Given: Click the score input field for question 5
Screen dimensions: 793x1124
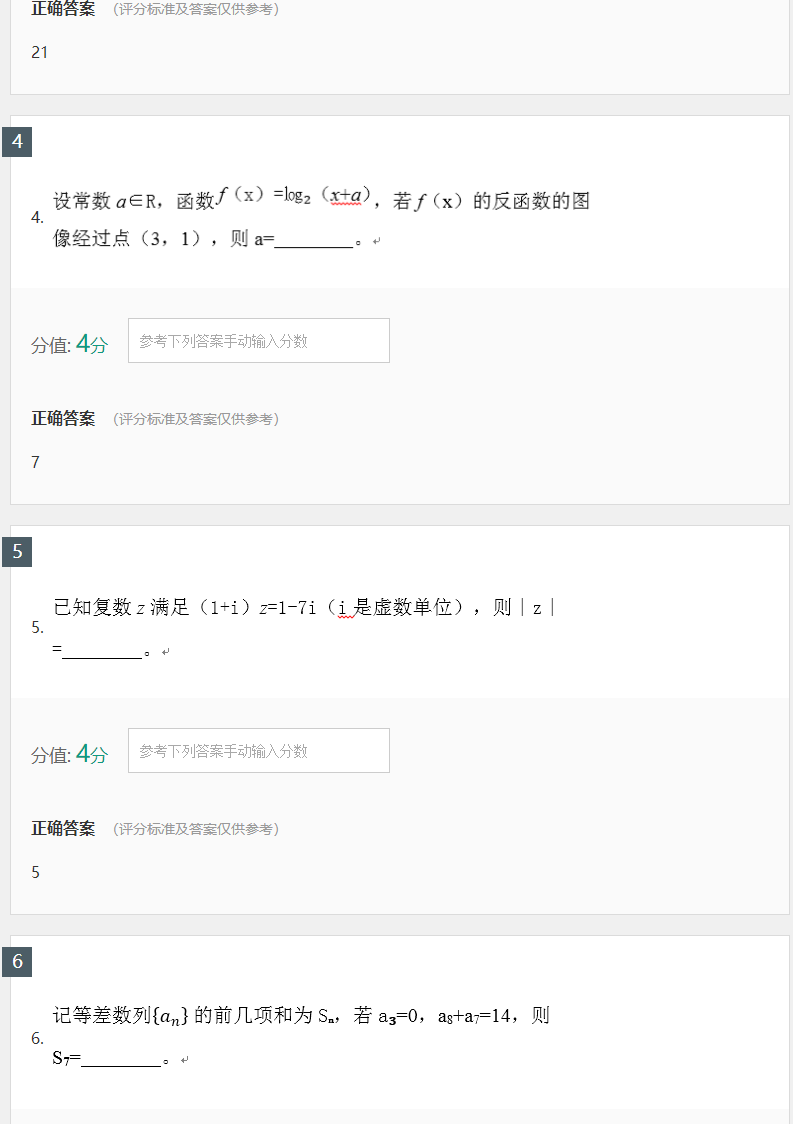Looking at the screenshot, I should [258, 750].
